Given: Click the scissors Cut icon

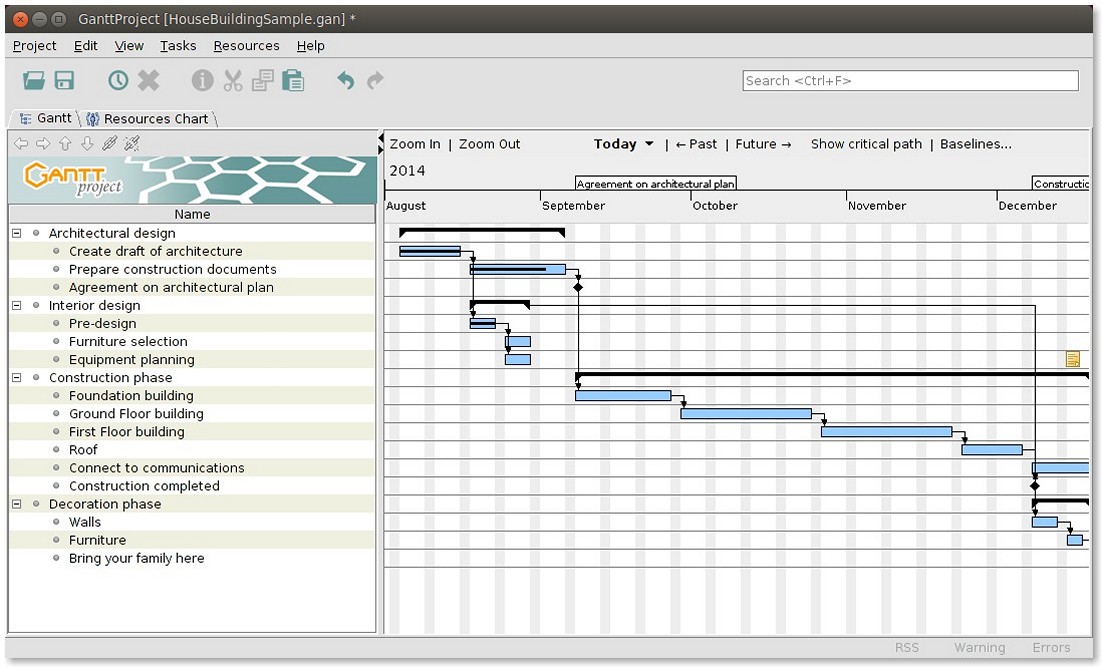Looking at the screenshot, I should tap(233, 80).
